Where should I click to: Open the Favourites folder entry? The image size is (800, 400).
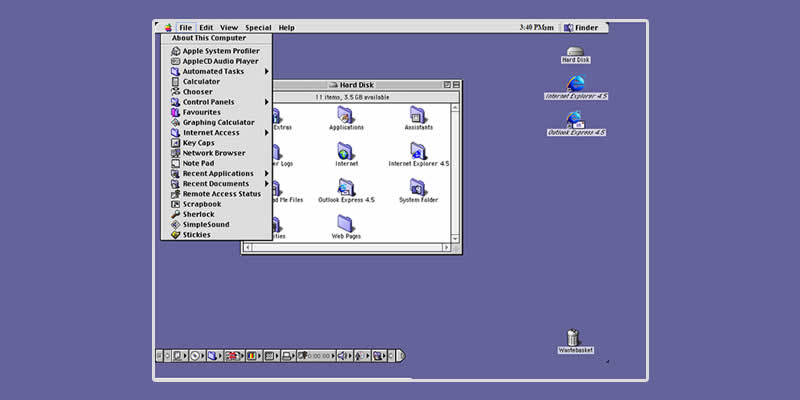pos(215,112)
